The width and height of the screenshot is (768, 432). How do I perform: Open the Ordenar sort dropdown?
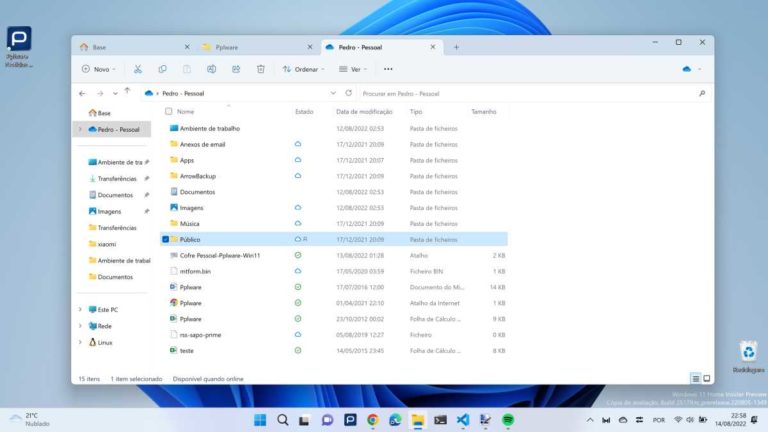pyautogui.click(x=304, y=69)
